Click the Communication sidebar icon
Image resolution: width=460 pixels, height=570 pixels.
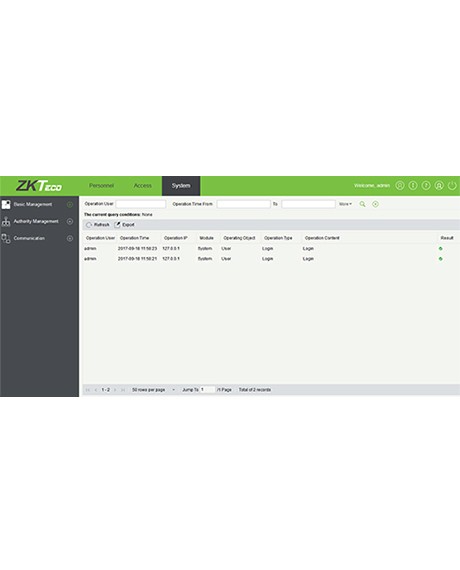pyautogui.click(x=6, y=238)
